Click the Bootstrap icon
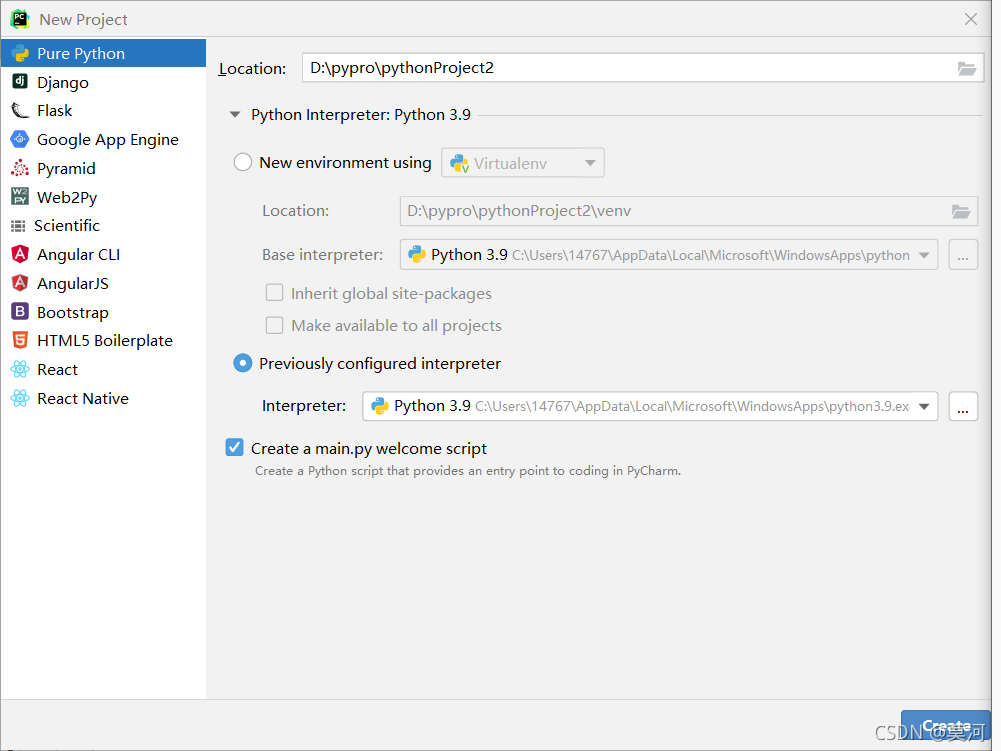This screenshot has width=1001, height=751. [20, 312]
